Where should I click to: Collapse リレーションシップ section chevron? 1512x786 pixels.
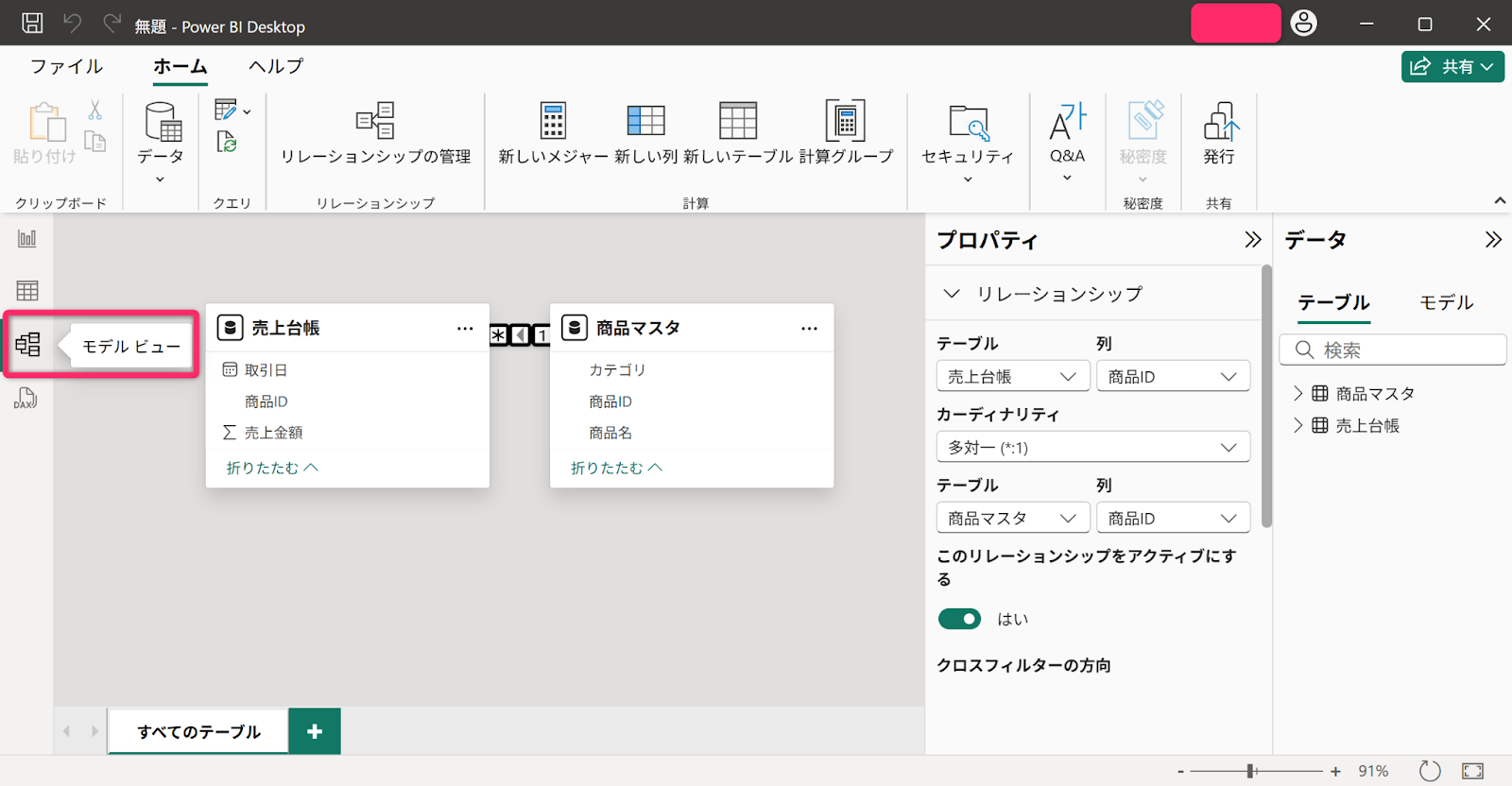coord(952,294)
